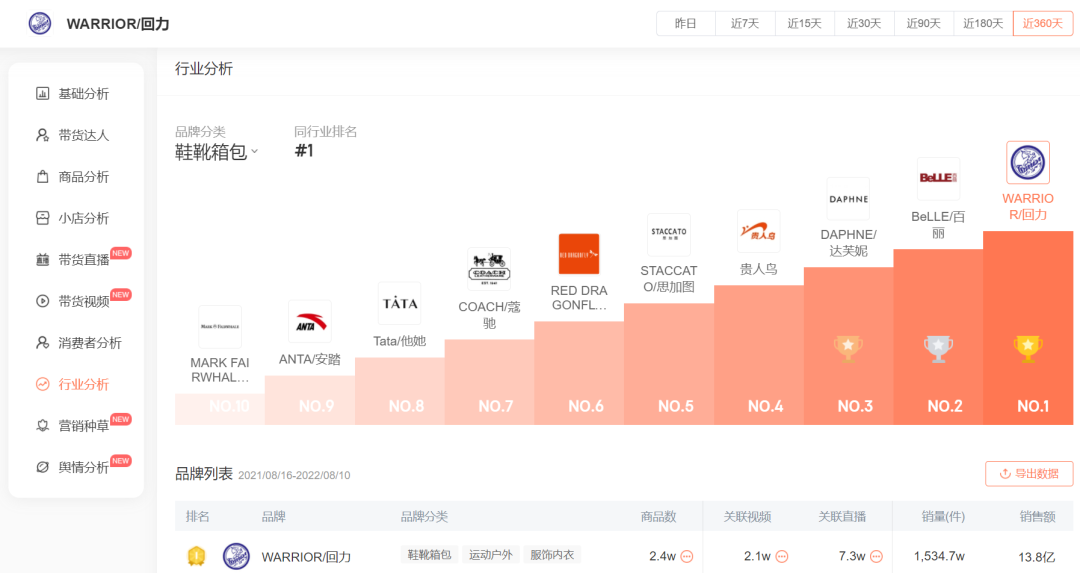
Task: Click the 带货达人 person icon
Action: [43, 135]
